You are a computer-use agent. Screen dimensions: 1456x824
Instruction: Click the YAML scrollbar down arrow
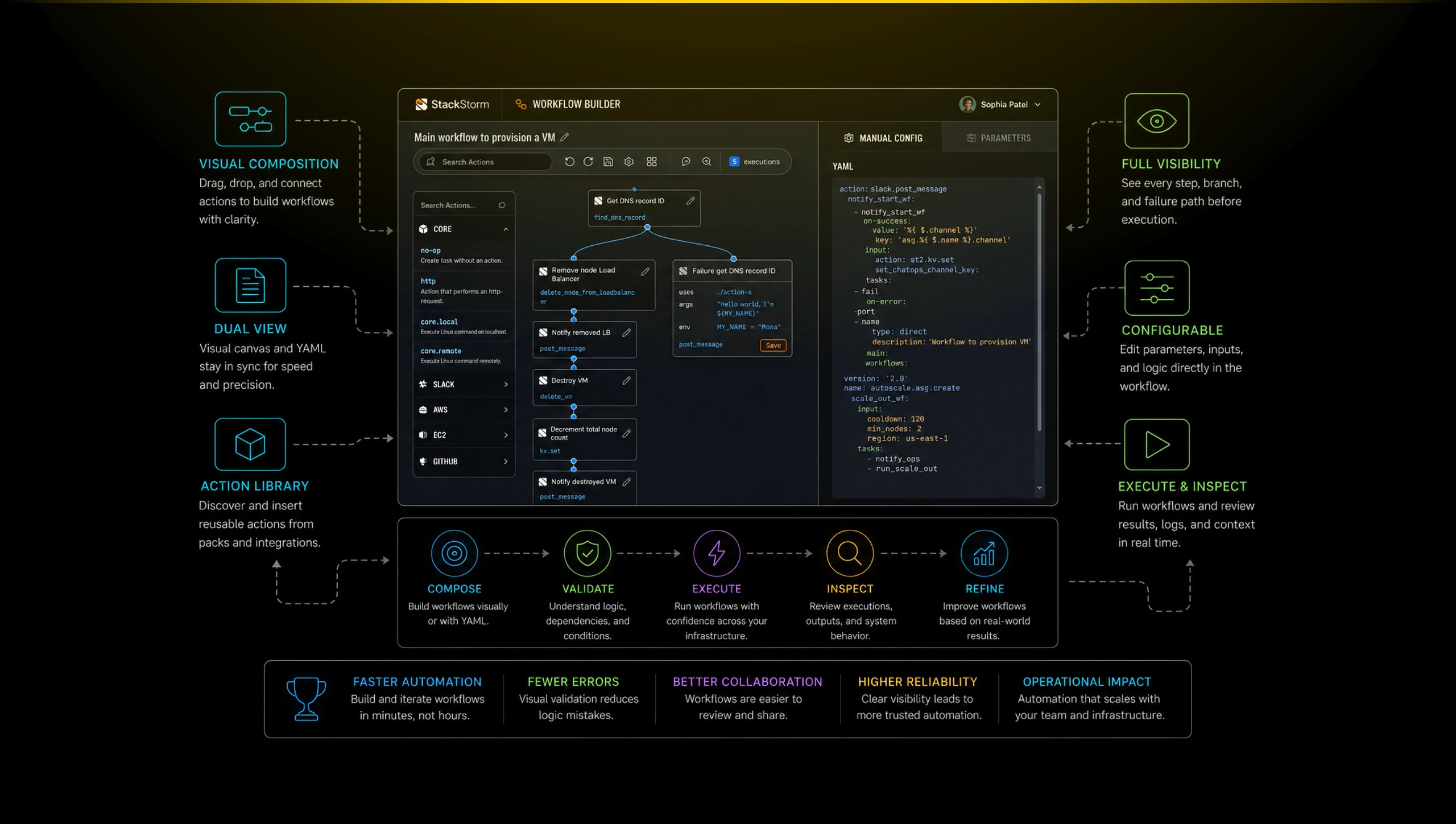coord(1040,488)
